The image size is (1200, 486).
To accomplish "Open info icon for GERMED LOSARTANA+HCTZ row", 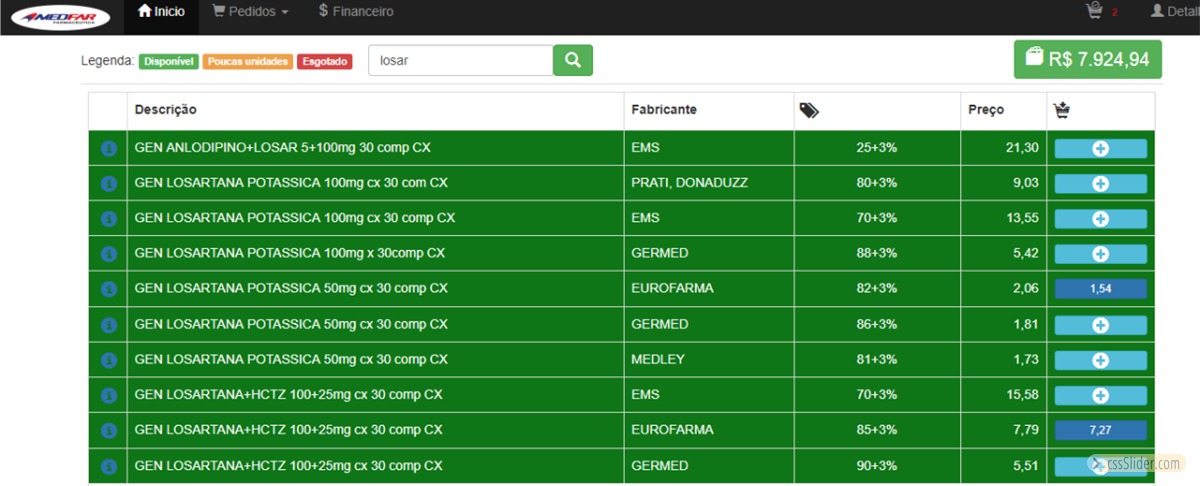I will coord(109,466).
